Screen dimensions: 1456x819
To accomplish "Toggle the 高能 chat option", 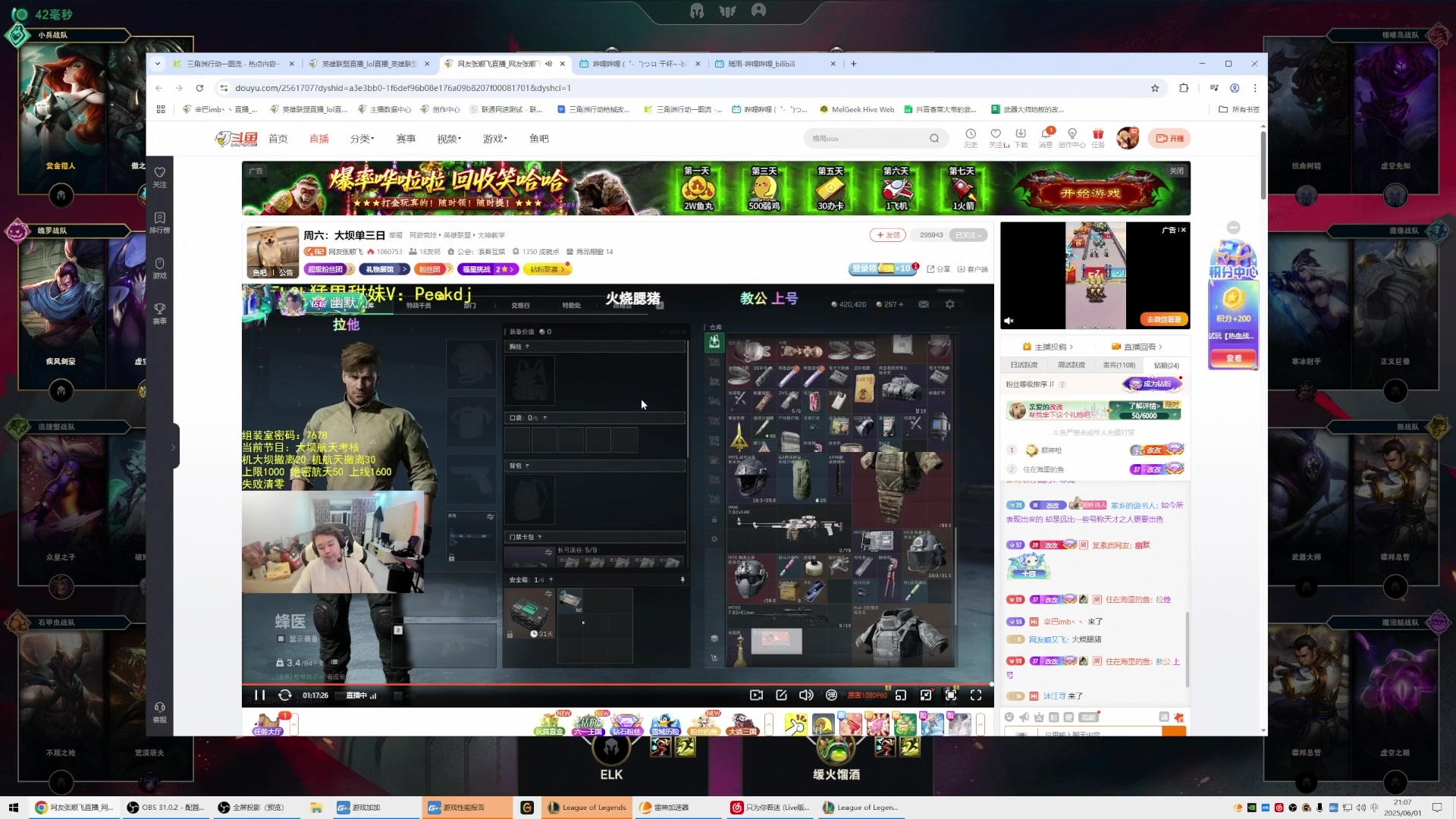I will coord(1089,717).
